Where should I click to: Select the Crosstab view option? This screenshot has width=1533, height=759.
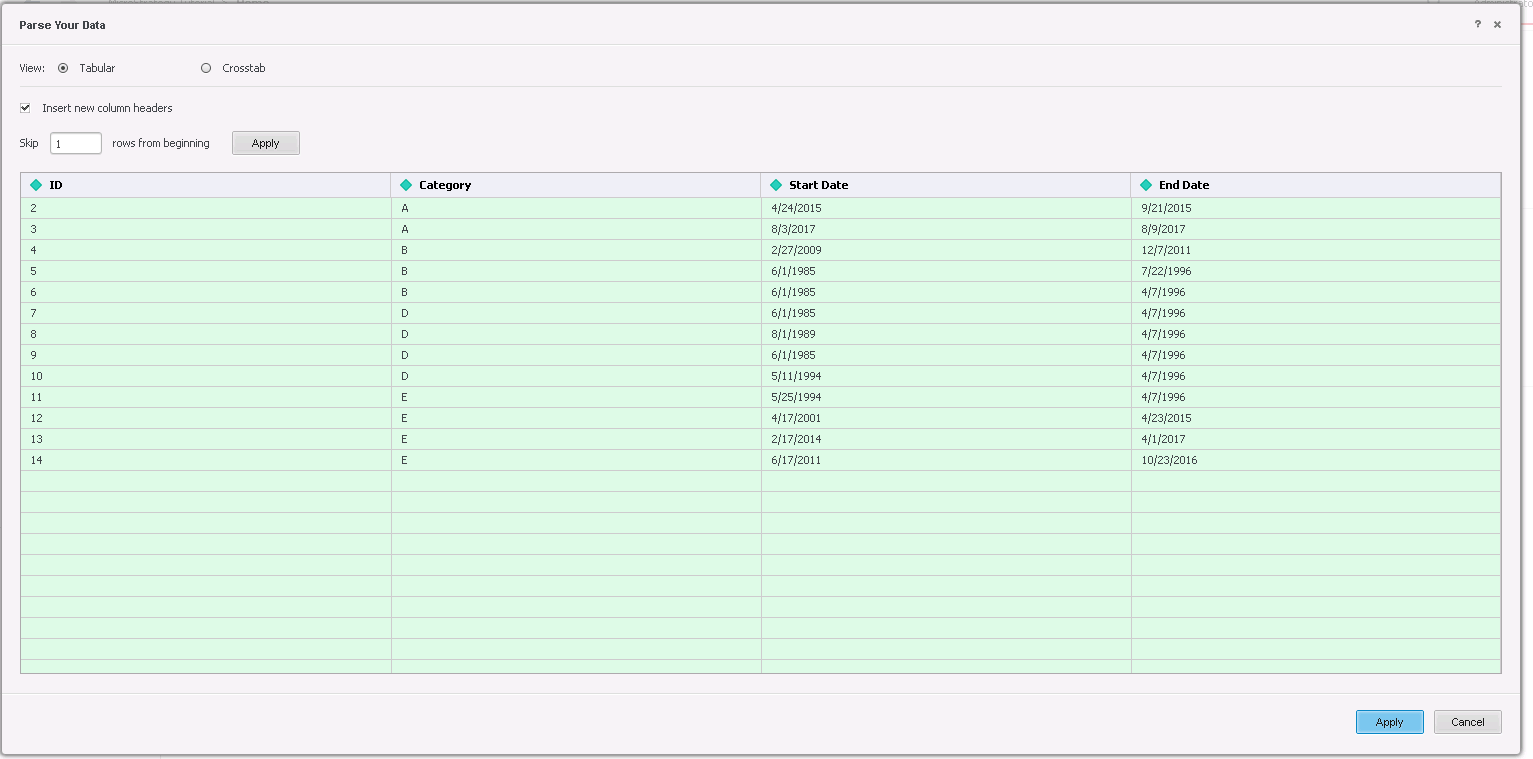click(206, 68)
